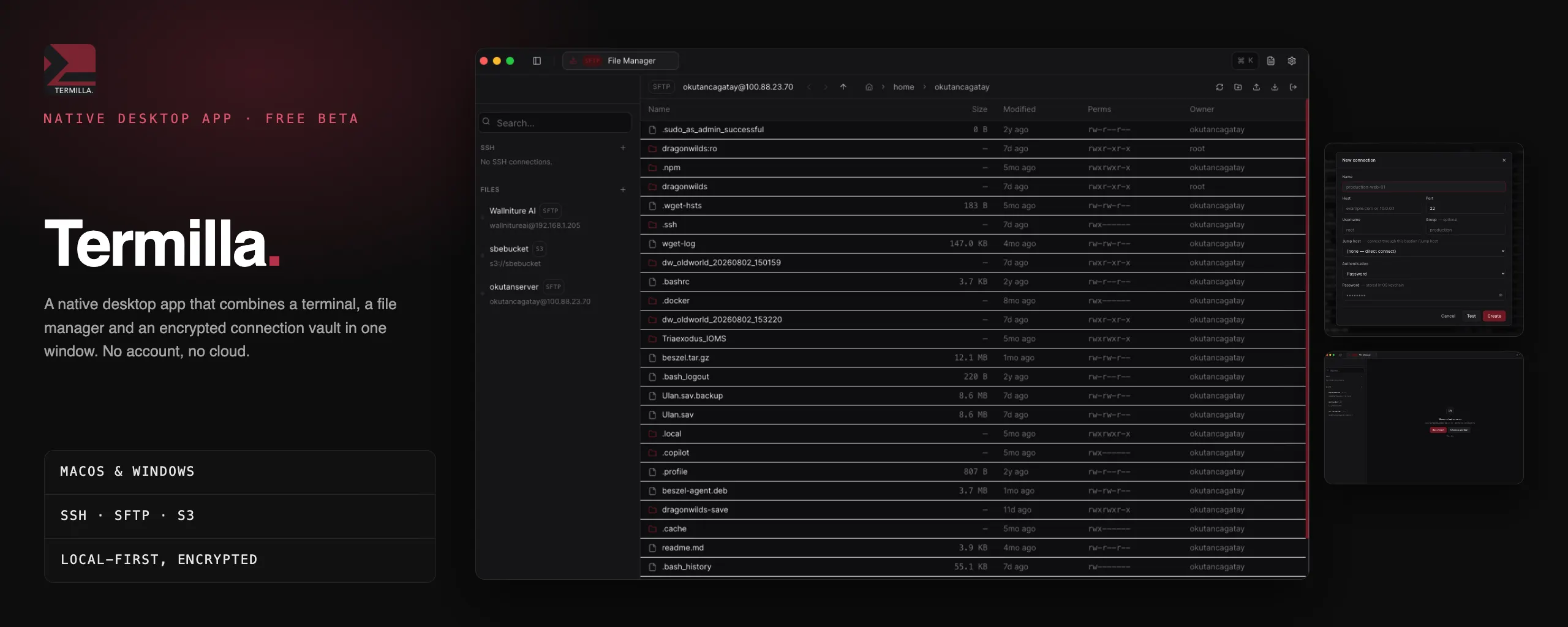Select the wget-log file
1568x627 pixels.
coord(973,244)
